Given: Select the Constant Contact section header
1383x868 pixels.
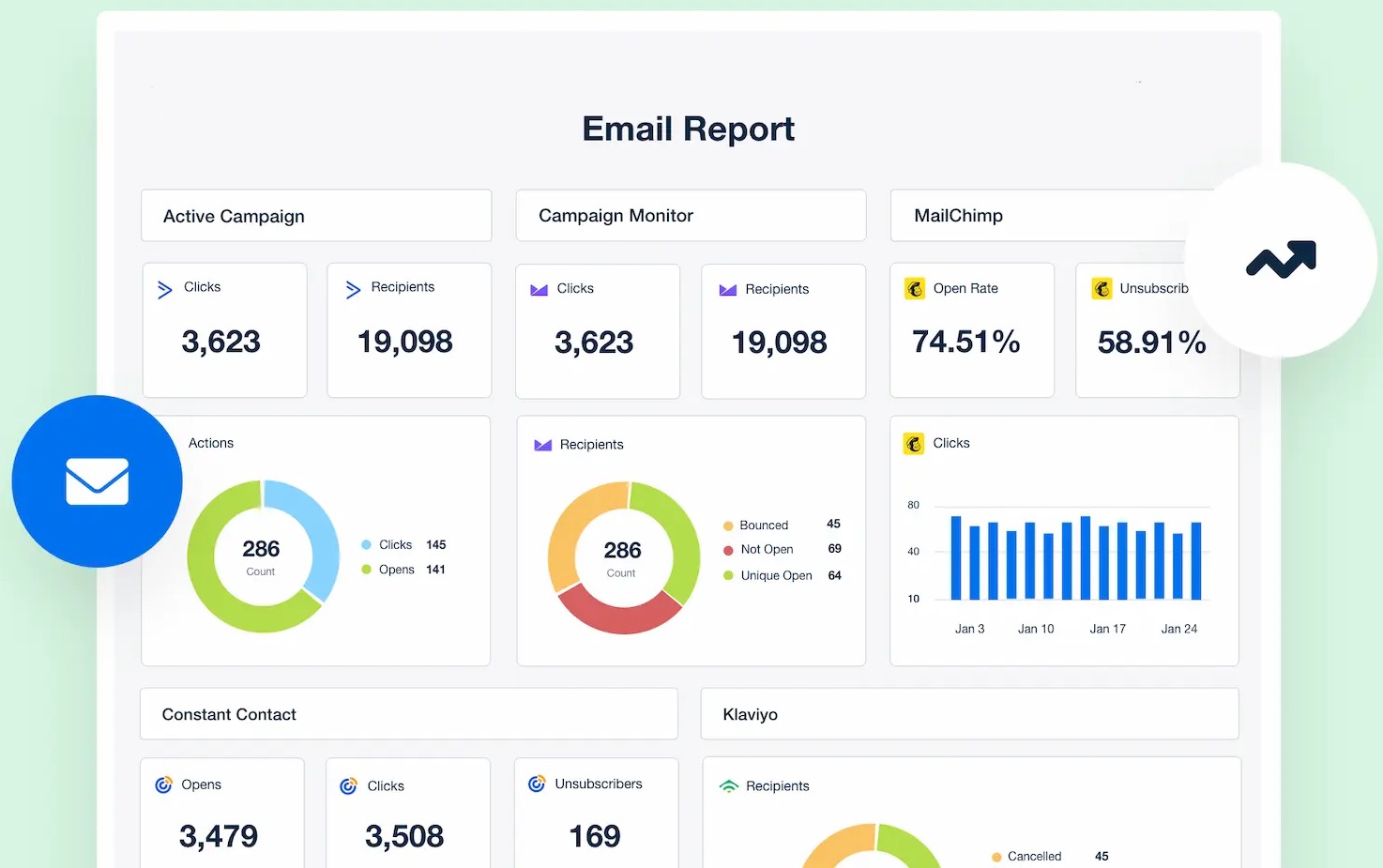Looking at the screenshot, I should 409,714.
